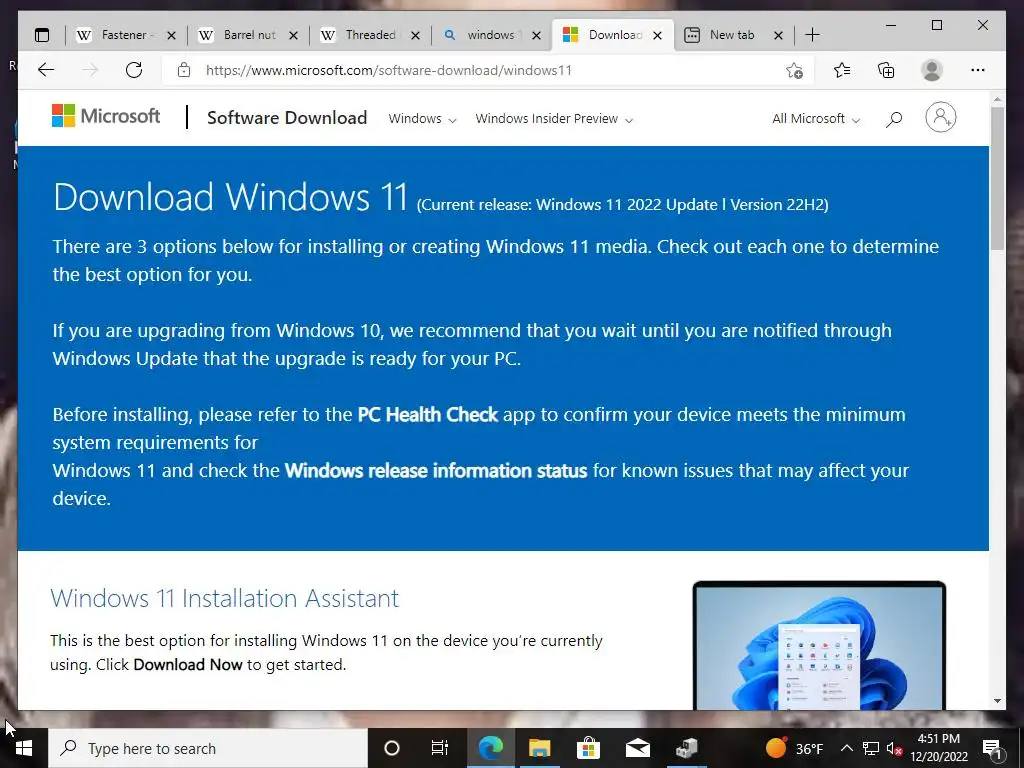1024x768 pixels.
Task: Click the page vertical scrollbar thumb
Action: pyautogui.click(x=997, y=178)
